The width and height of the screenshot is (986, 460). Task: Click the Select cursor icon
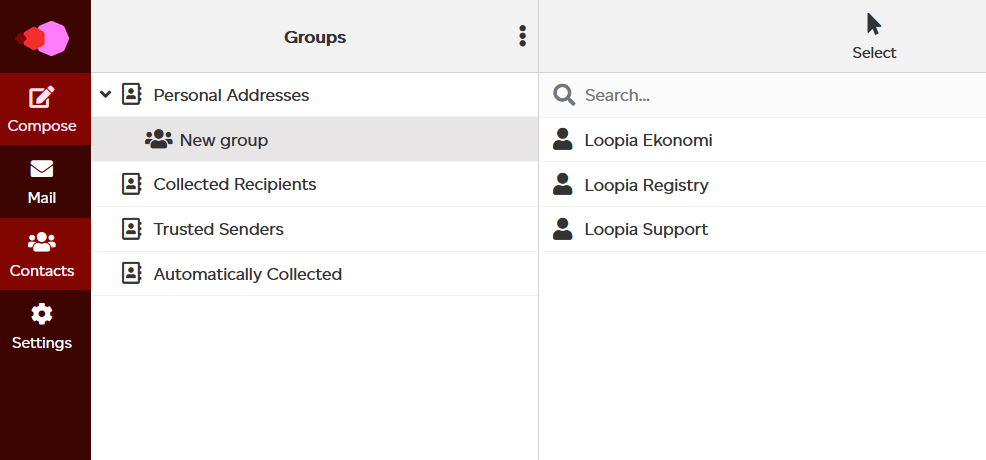pos(873,25)
